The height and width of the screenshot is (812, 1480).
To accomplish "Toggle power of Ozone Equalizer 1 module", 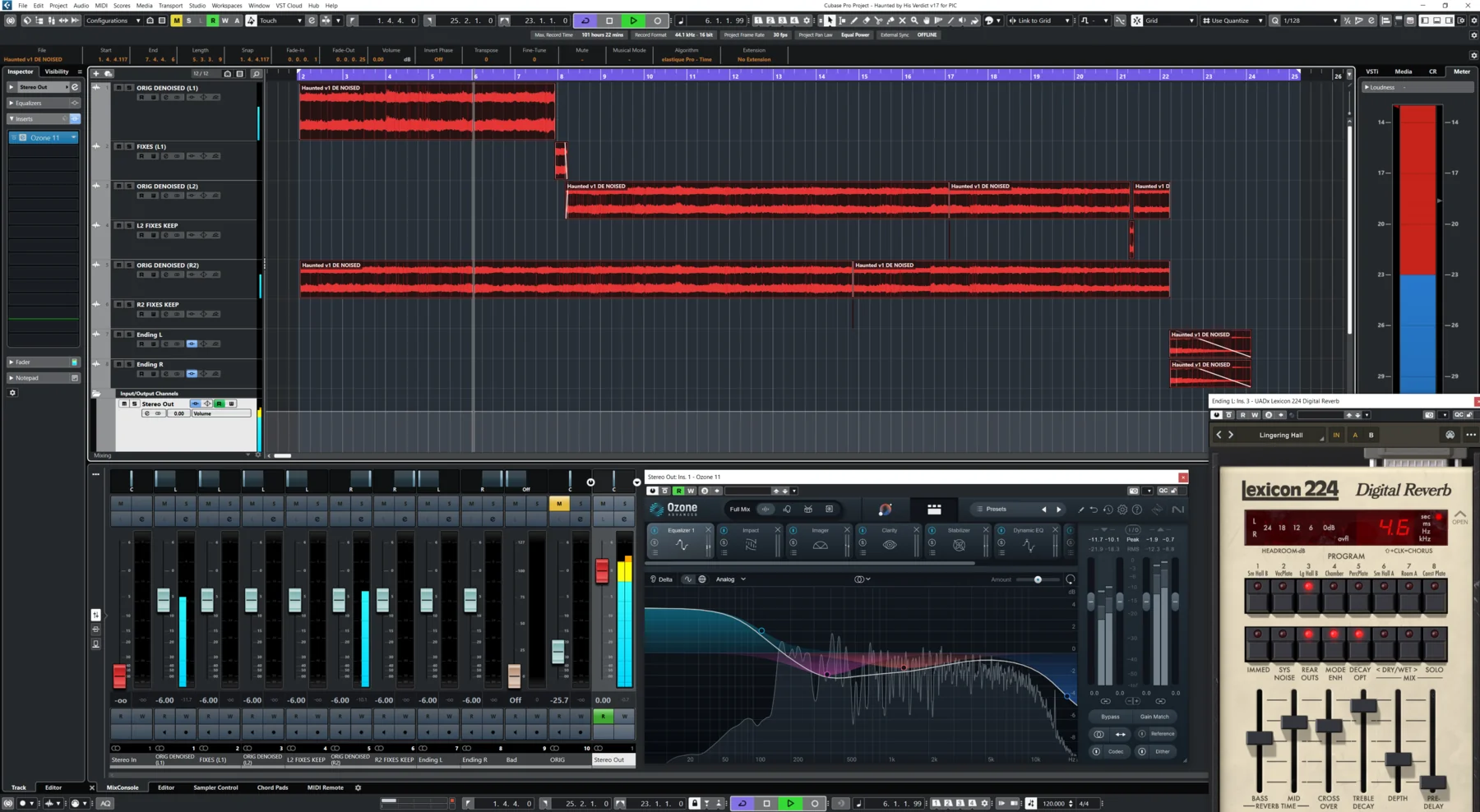I will 654,531.
